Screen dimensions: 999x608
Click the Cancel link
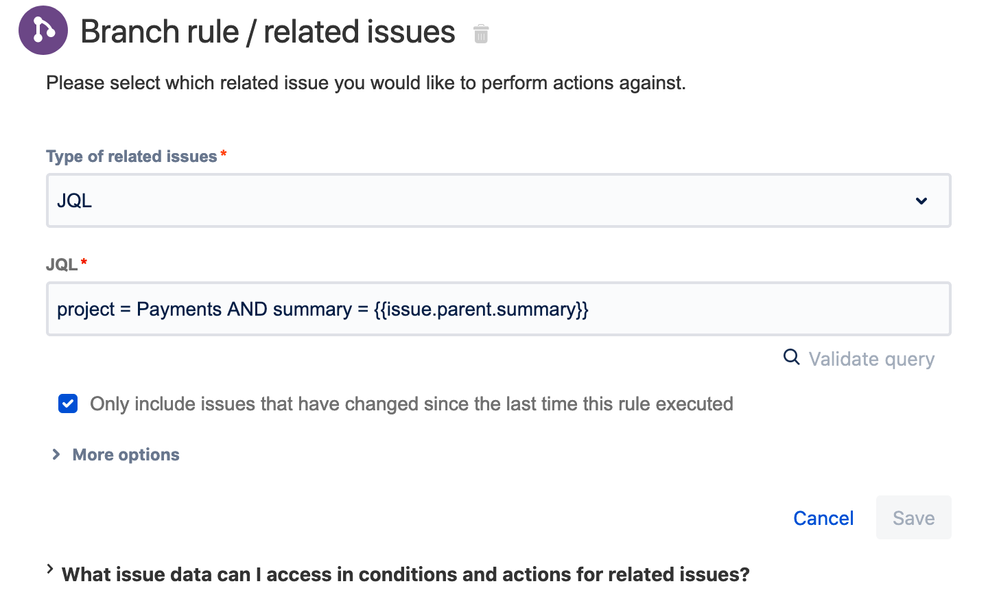click(823, 518)
